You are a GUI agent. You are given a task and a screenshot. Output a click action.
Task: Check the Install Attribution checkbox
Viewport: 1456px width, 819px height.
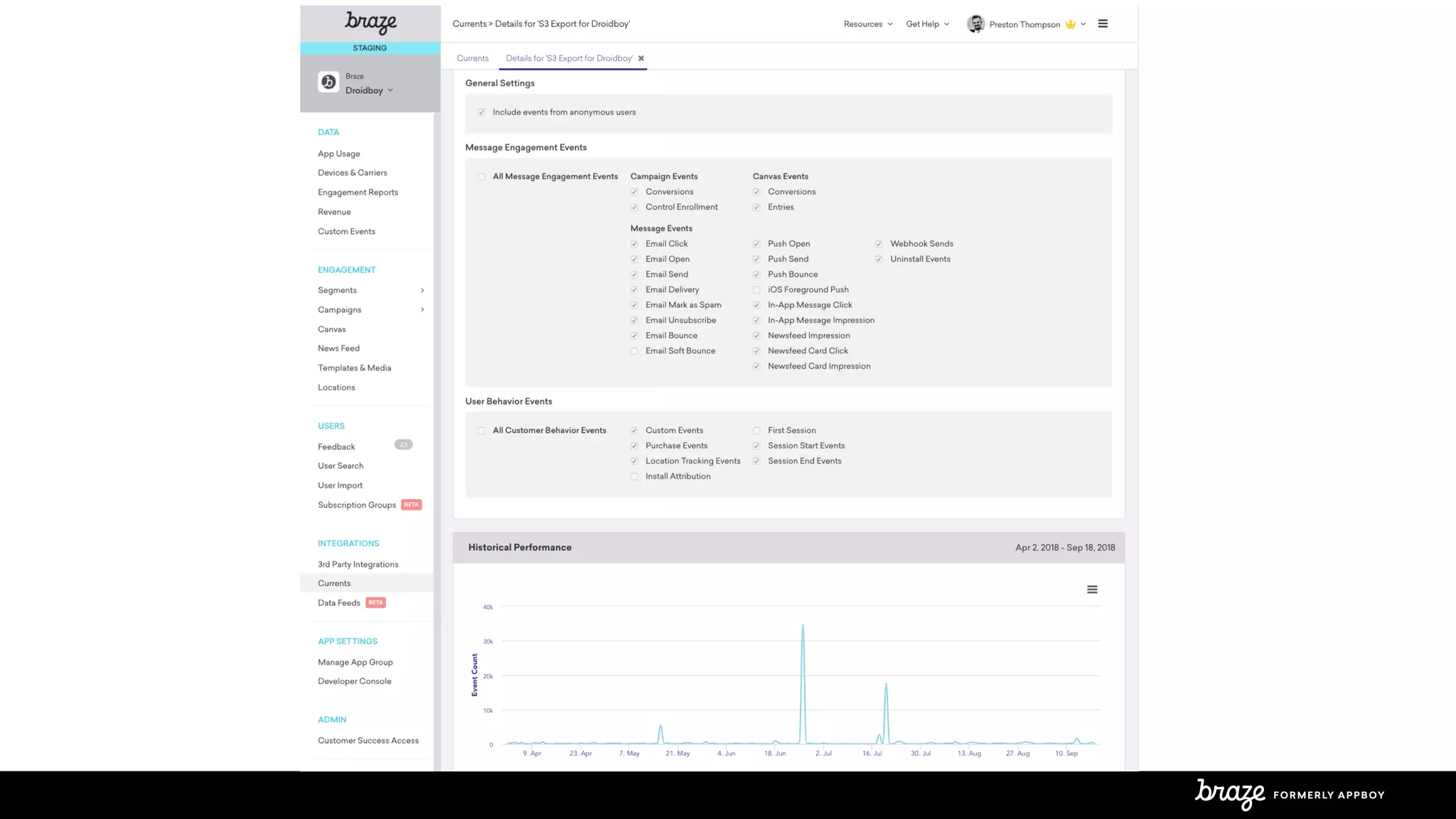click(634, 477)
